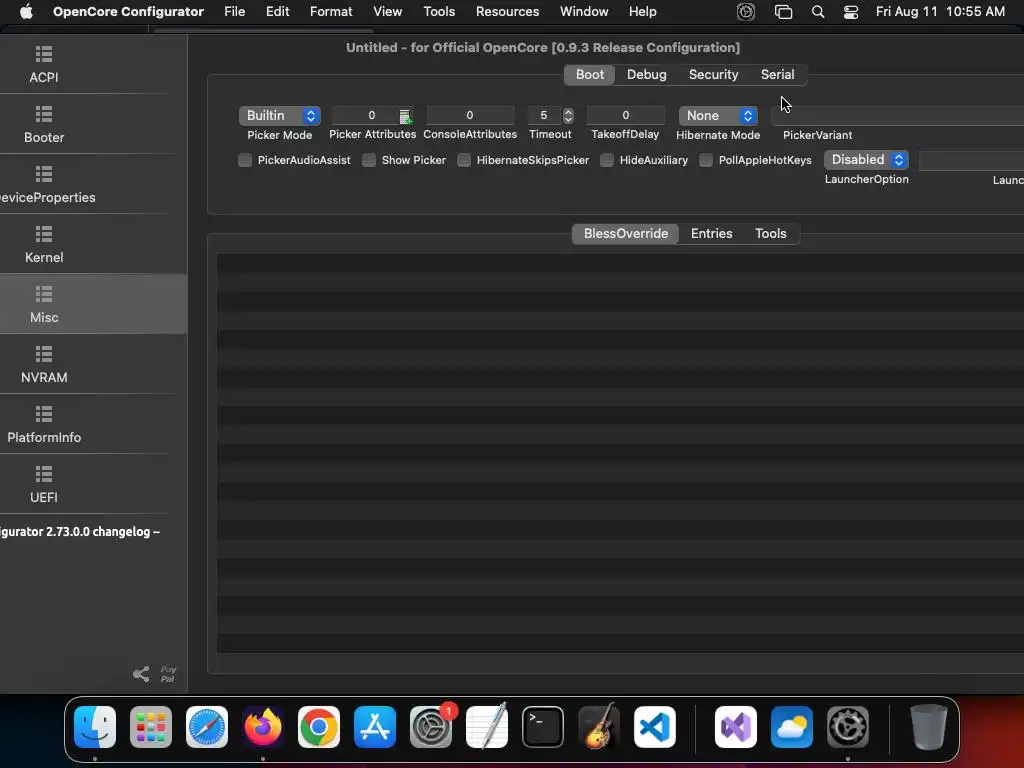Launch Google Chrome from the dock
1024x768 pixels.
click(319, 727)
